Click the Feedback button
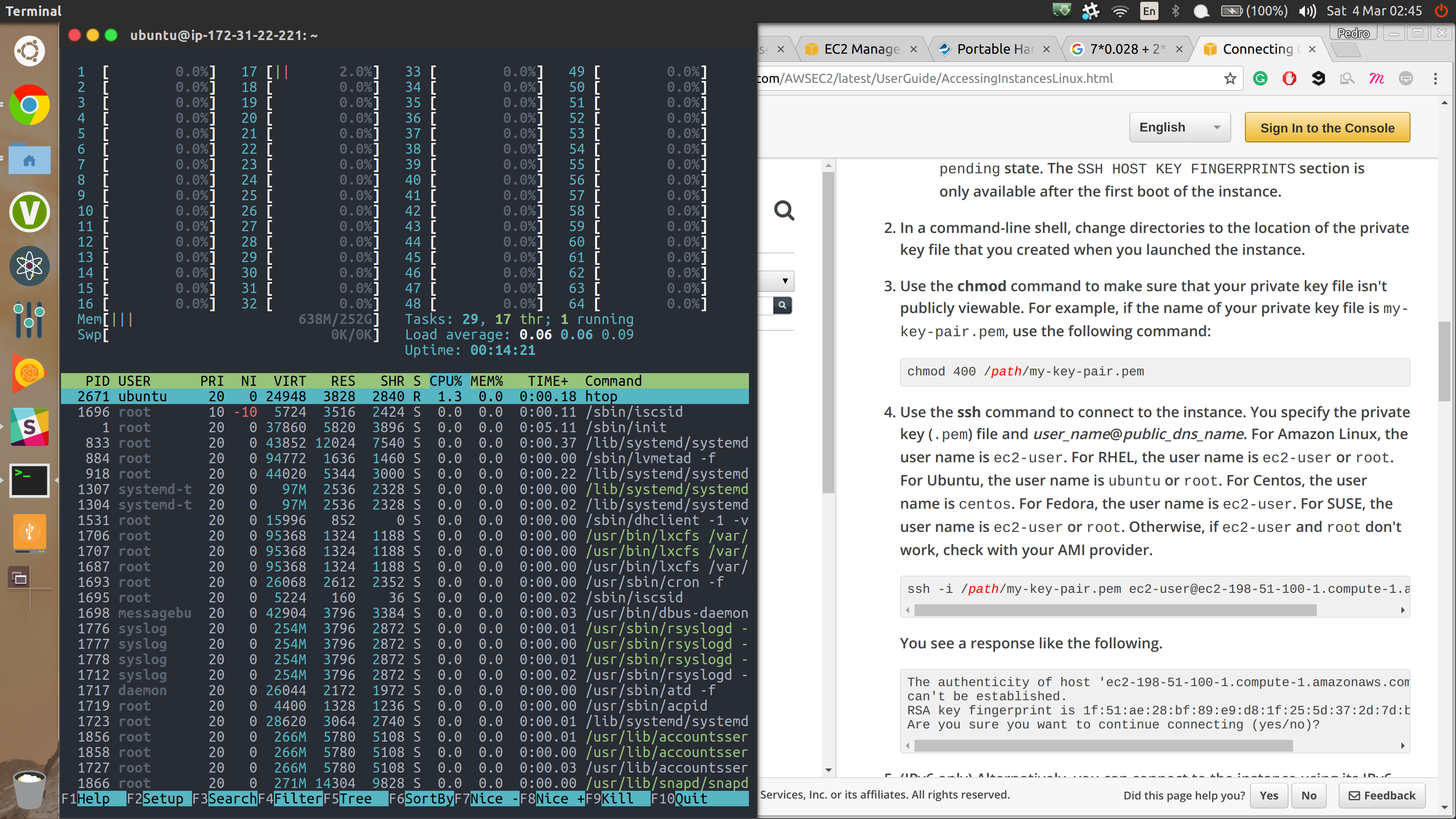1456x819 pixels. pos(1382,795)
